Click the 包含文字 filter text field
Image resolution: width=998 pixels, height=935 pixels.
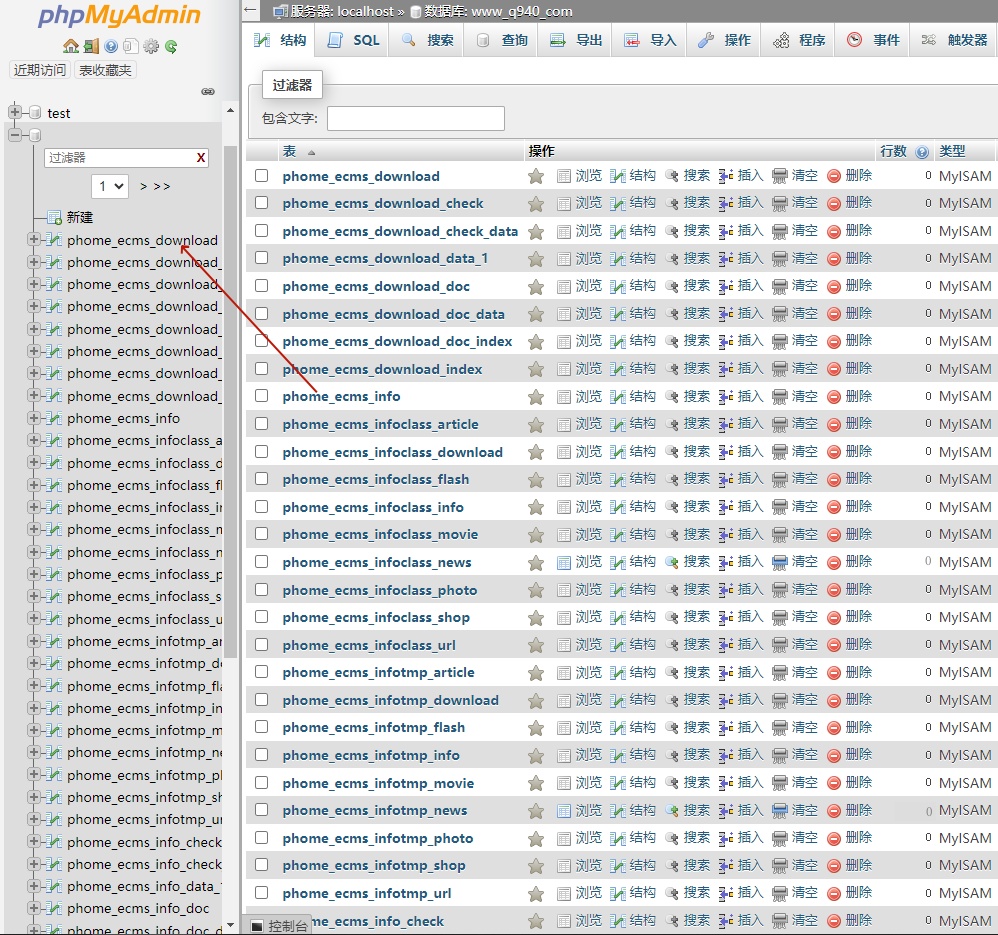pyautogui.click(x=416, y=118)
